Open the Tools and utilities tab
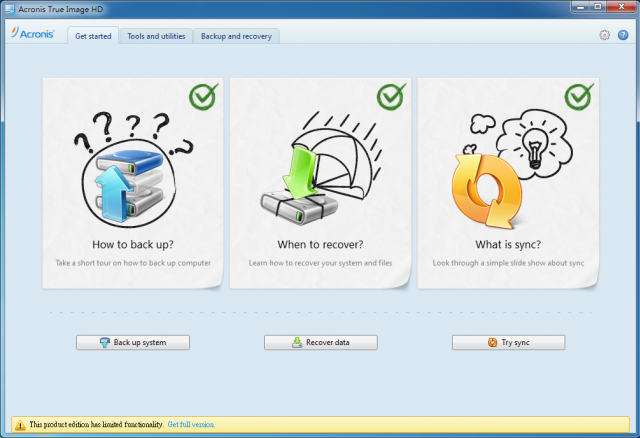Image resolution: width=640 pixels, height=438 pixels. pyautogui.click(x=156, y=36)
